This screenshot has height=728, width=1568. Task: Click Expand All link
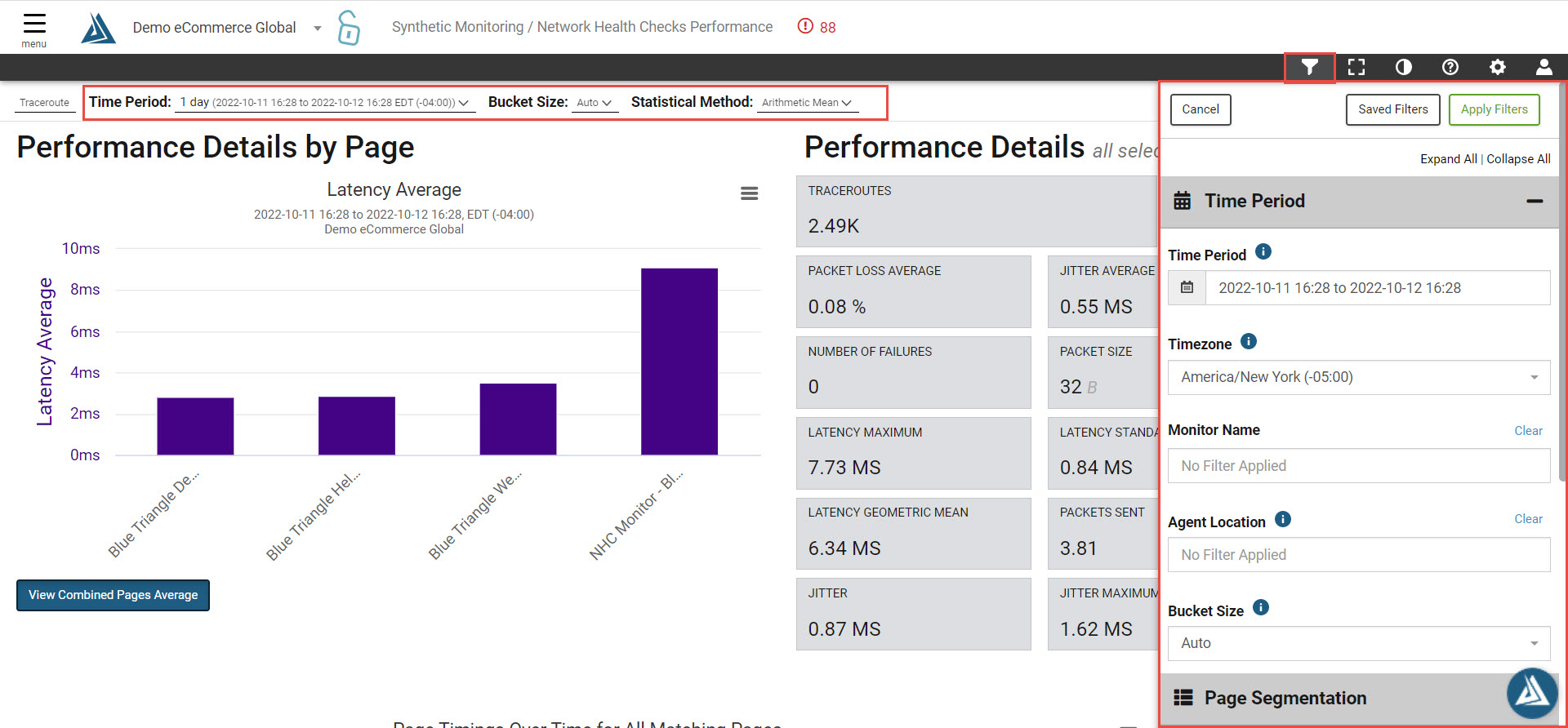pos(1449,159)
